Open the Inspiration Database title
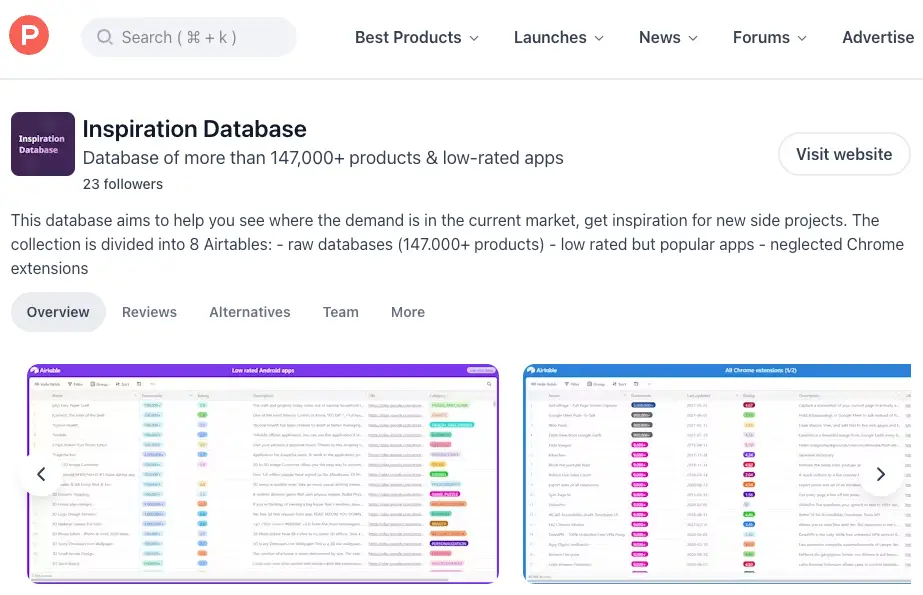This screenshot has height=595, width=923. 194,129
